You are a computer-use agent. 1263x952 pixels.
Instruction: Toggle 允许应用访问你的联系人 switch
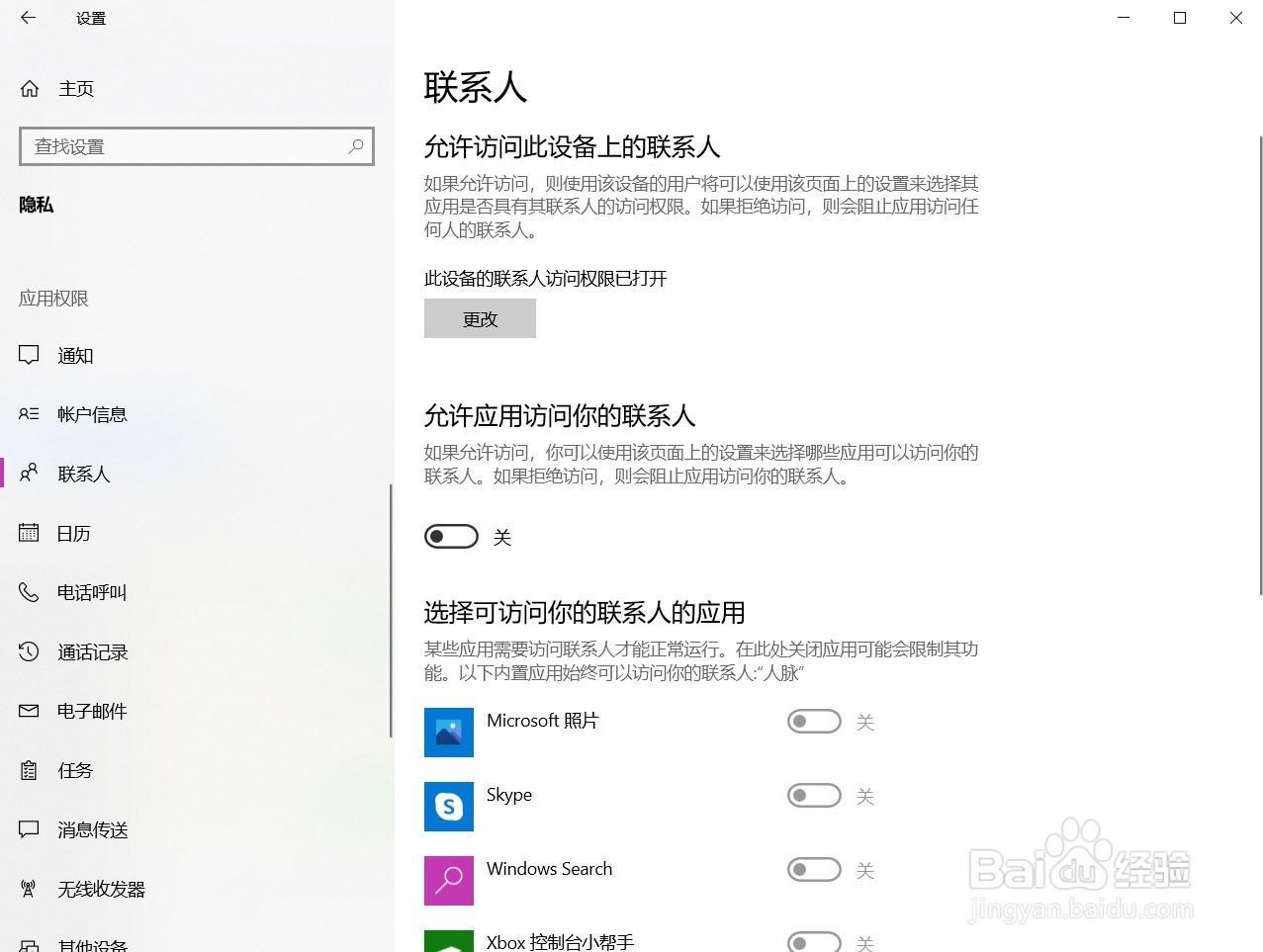click(x=451, y=537)
